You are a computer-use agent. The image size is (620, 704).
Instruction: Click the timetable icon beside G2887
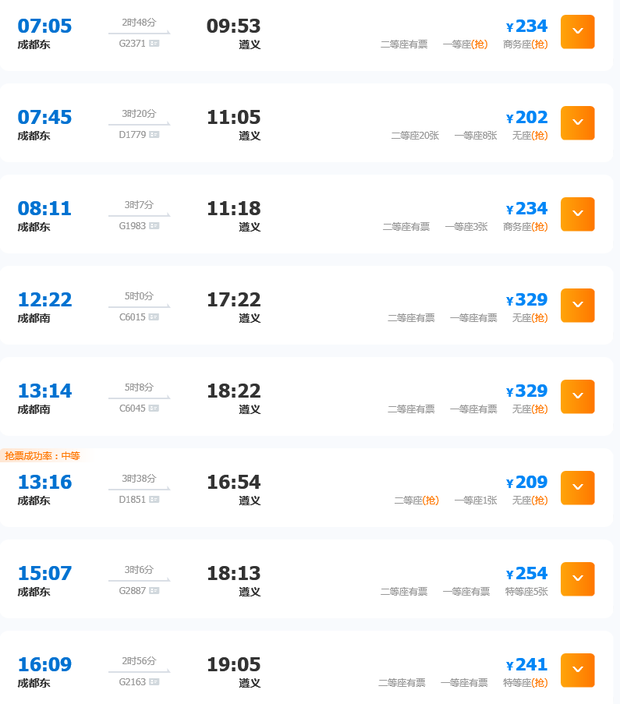[154, 590]
